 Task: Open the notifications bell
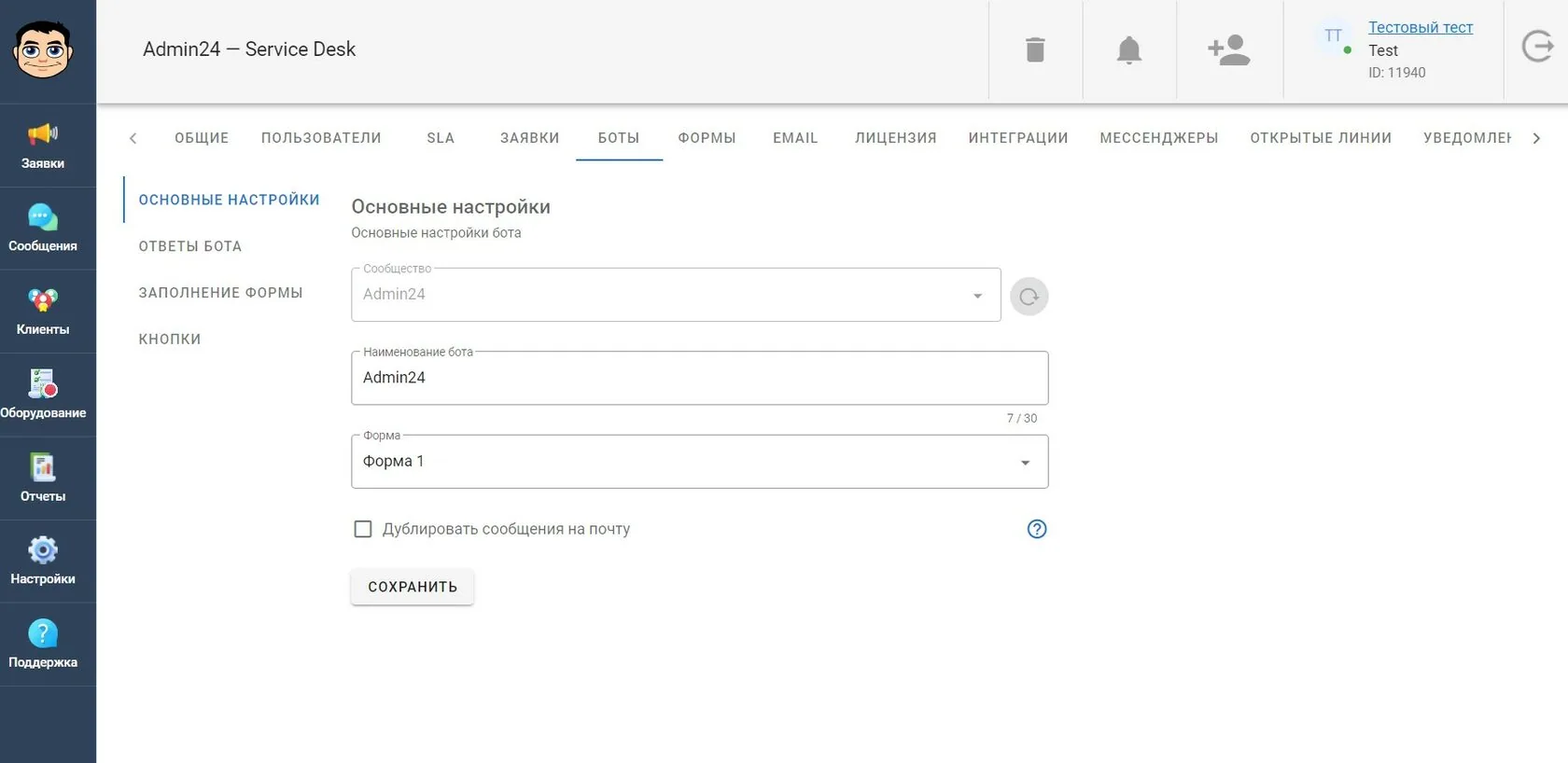1129,49
